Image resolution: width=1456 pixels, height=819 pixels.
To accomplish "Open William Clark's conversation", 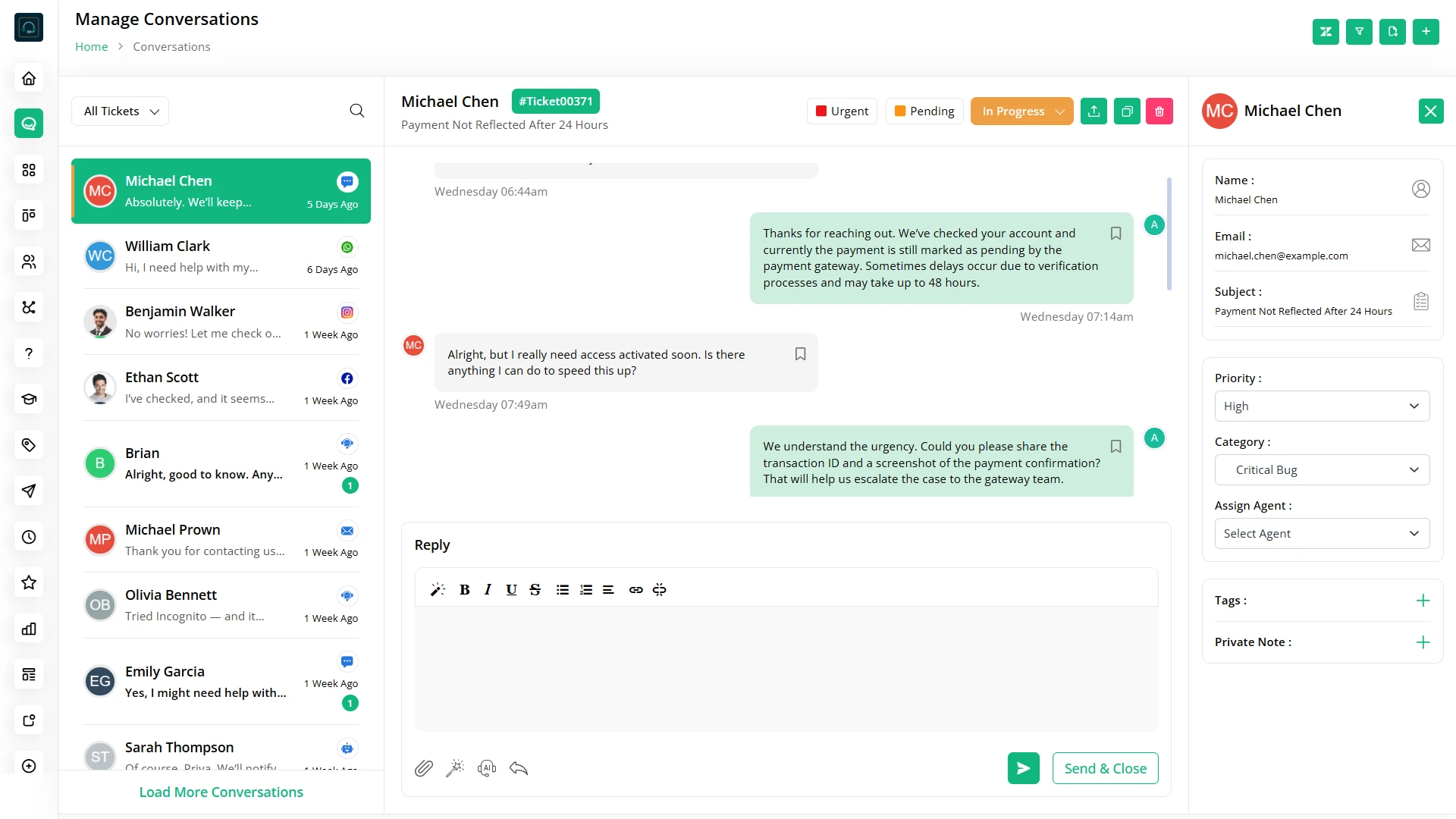I will [x=221, y=256].
